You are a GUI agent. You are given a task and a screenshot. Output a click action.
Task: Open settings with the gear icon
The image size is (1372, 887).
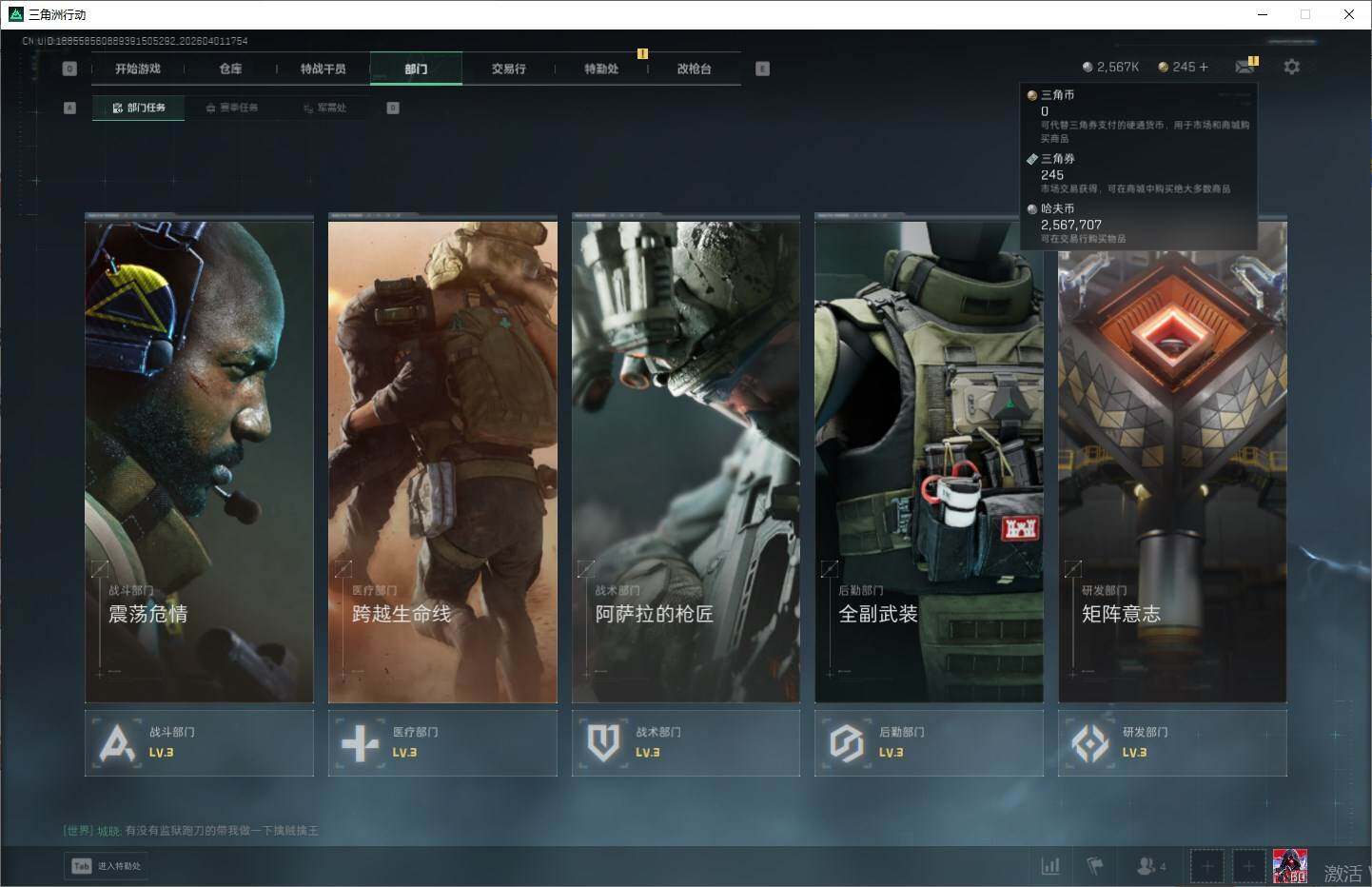(1291, 67)
